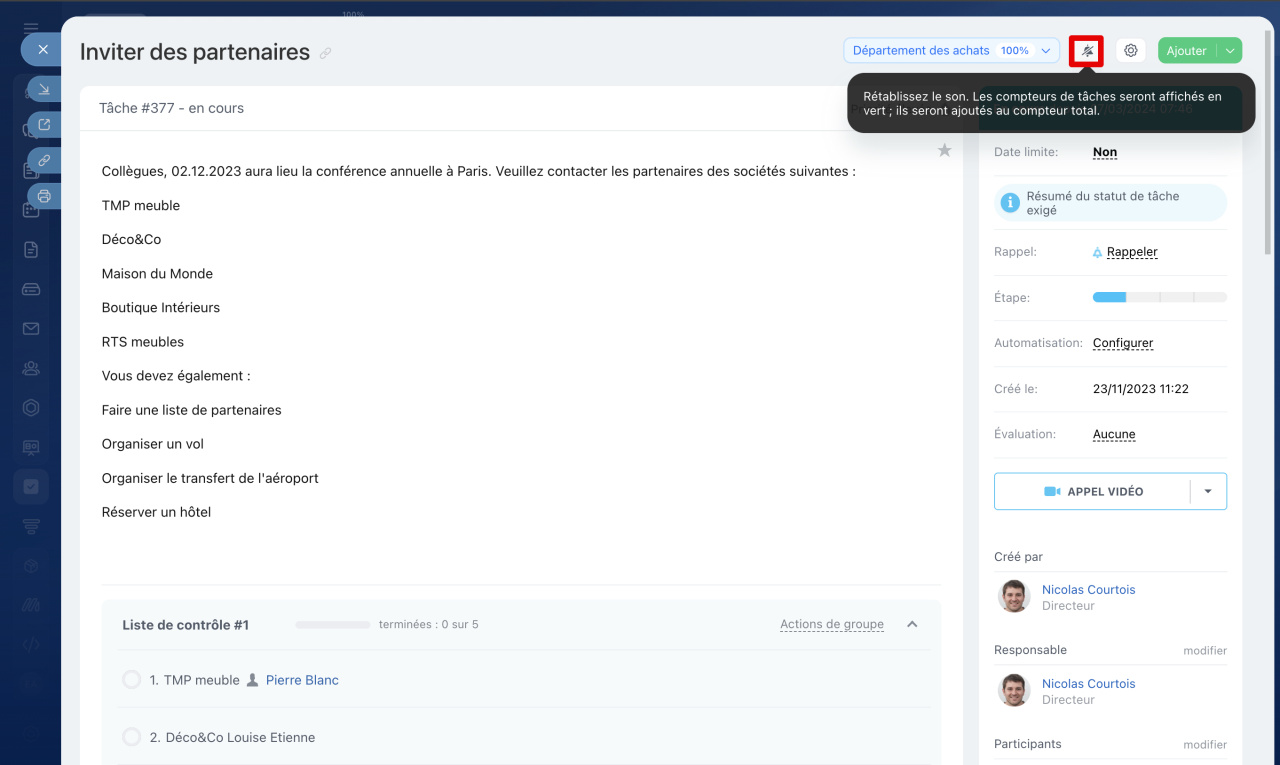Click modifier next to Responsable
Viewport: 1280px width, 765px height.
(1204, 651)
